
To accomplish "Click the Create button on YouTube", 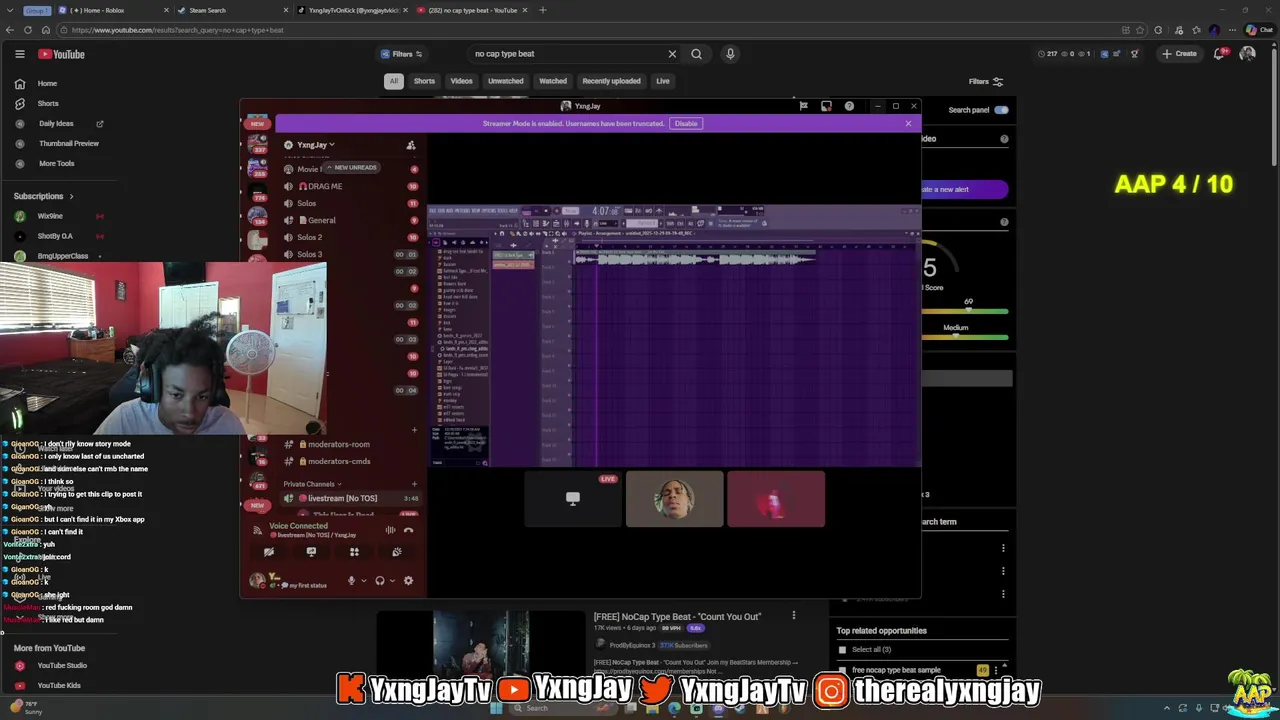I will (x=1179, y=54).
